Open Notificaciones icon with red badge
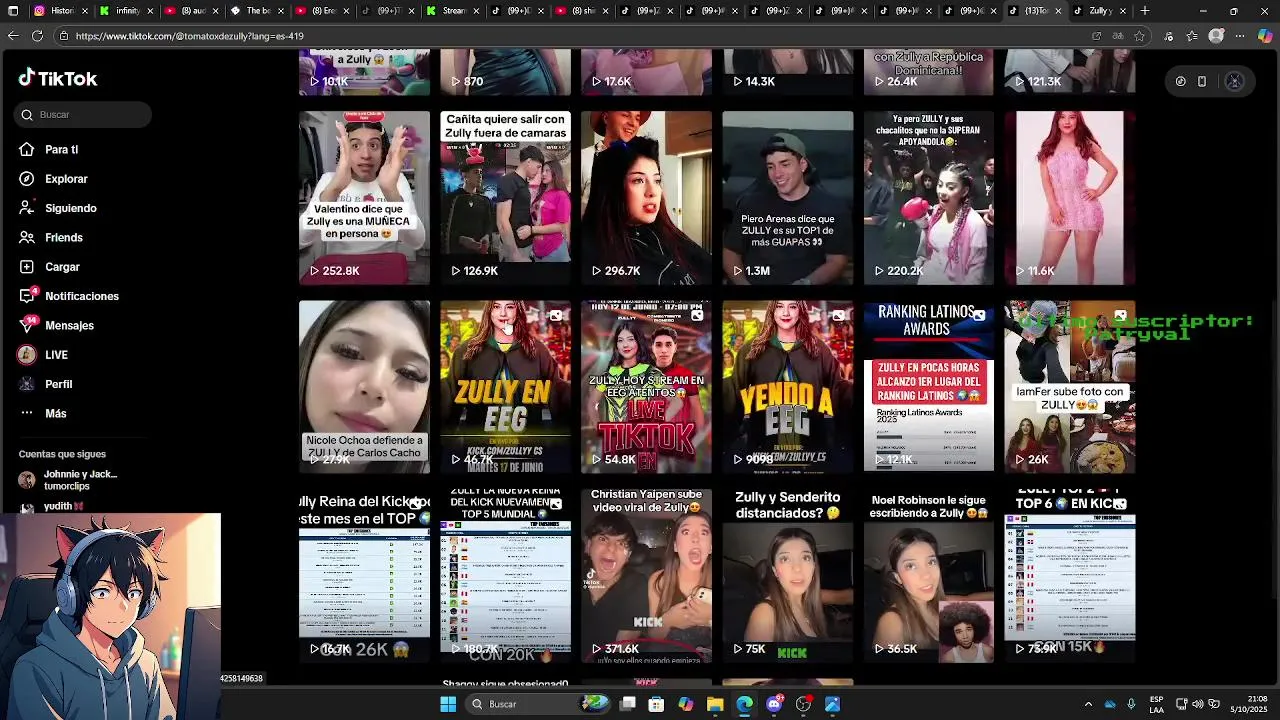The image size is (1280, 720). tap(27, 296)
